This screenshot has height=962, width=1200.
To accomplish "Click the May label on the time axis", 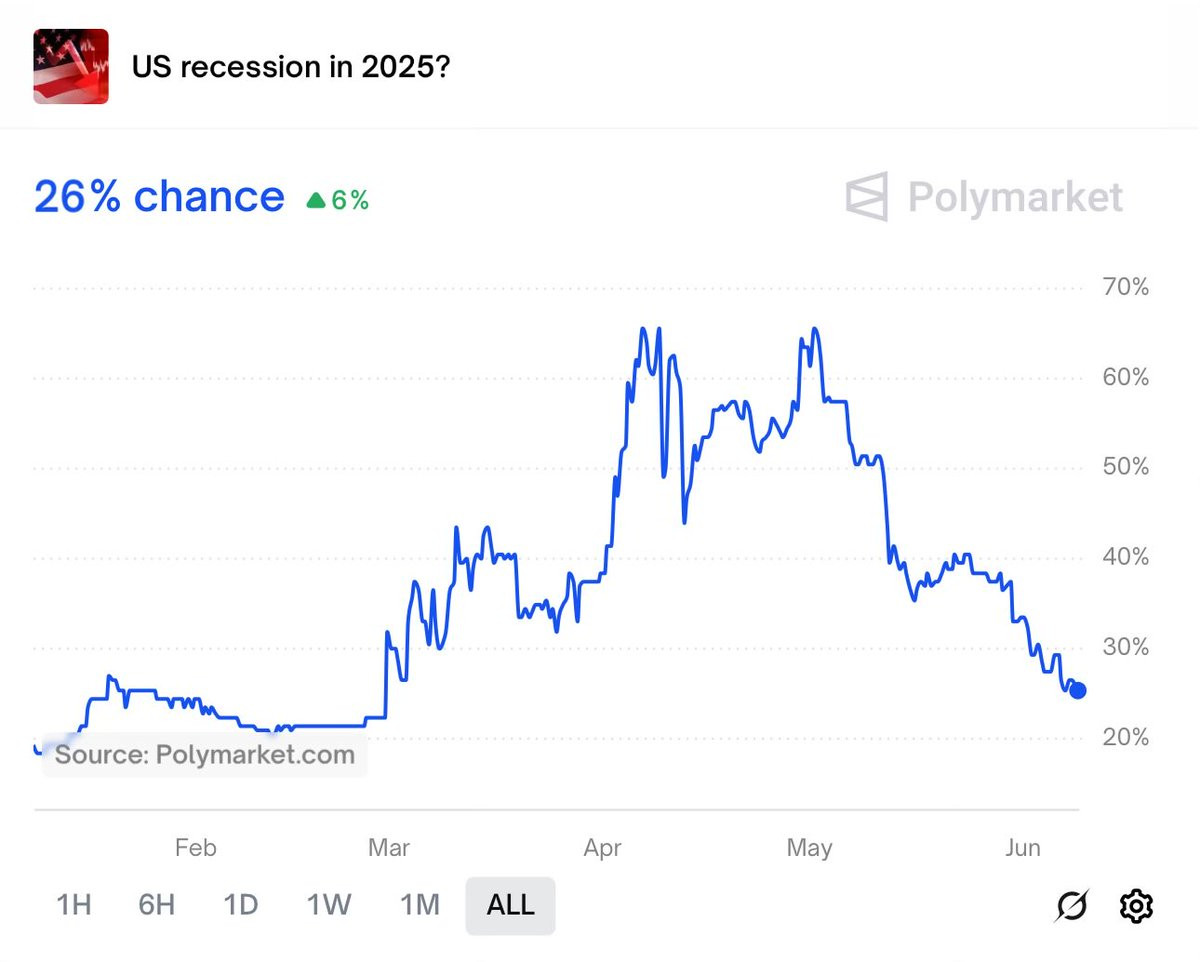I will (809, 848).
